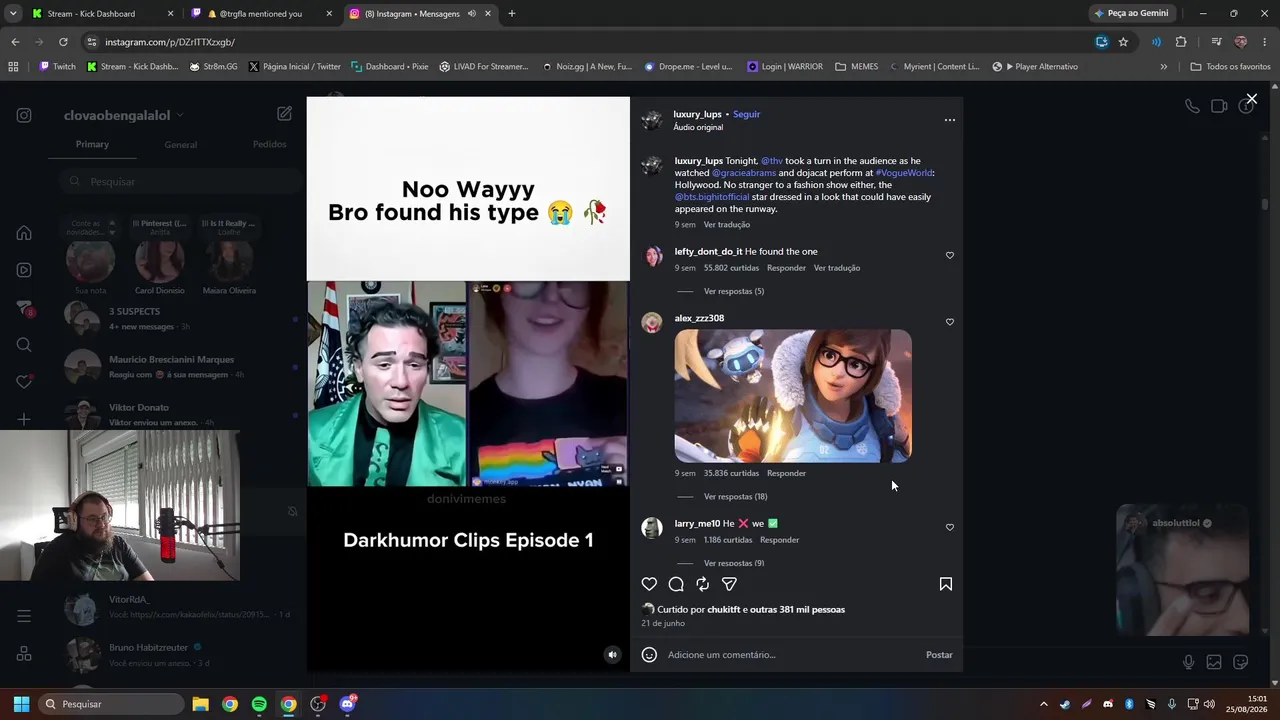
Task: Open the 3 SUSPECTS conversation
Action: (176, 318)
